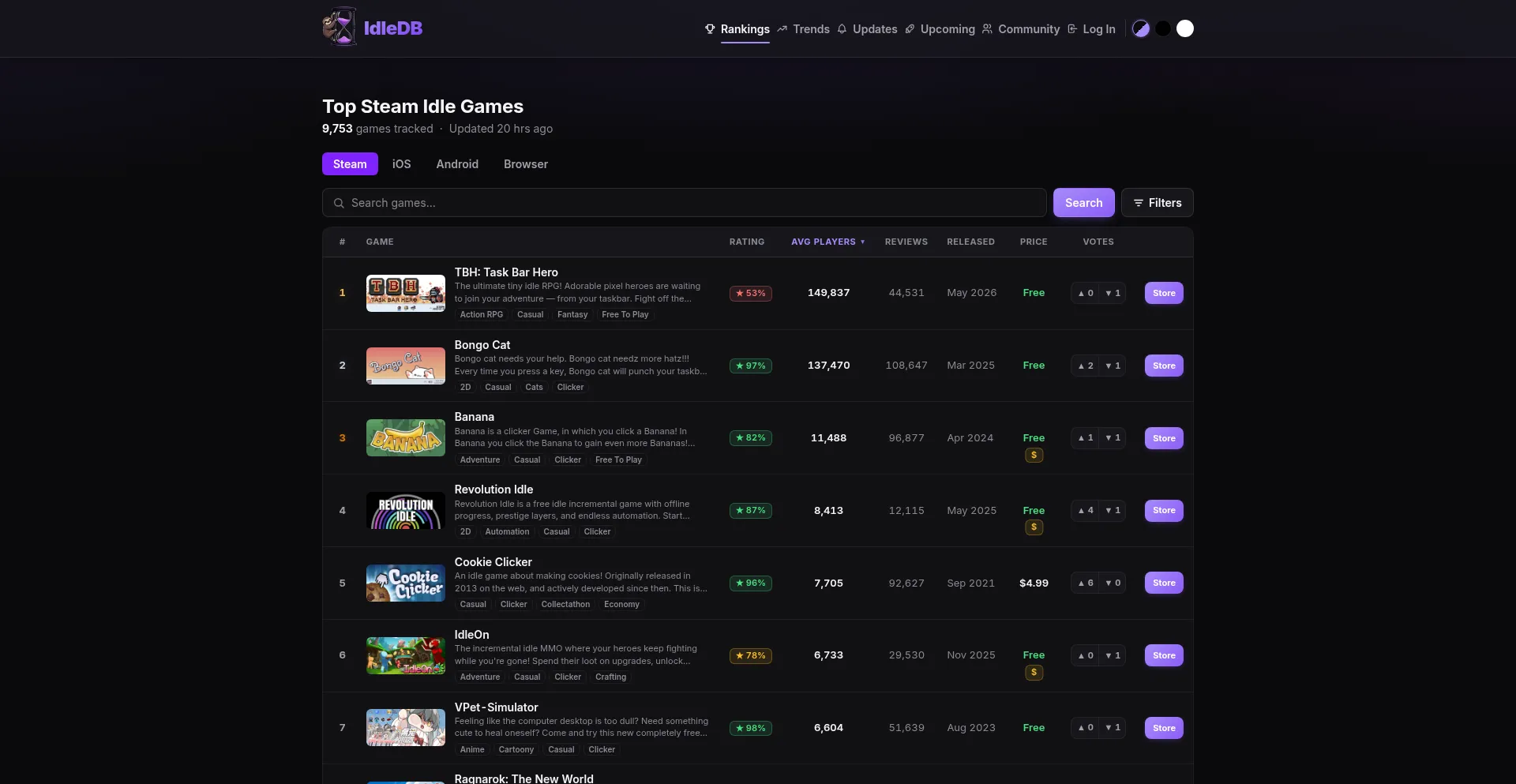
Task: Downvote TBH: Task Bar Hero
Action: [1113, 293]
